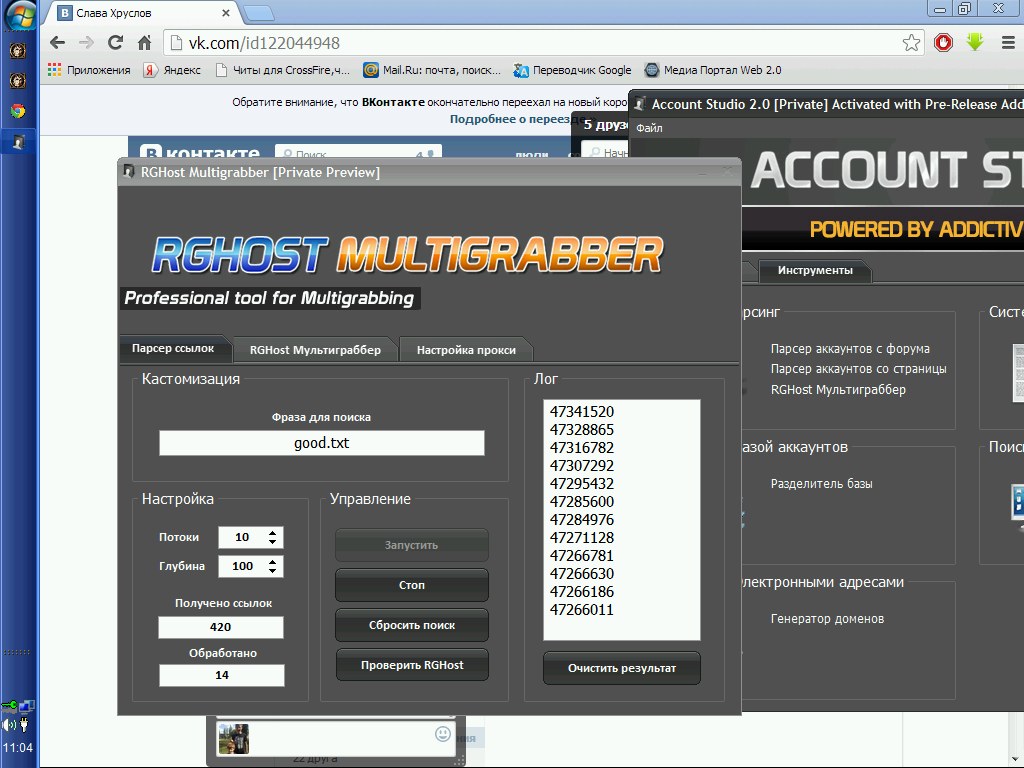Select log entry 47295432
Image resolution: width=1024 pixels, height=768 pixels.
[x=582, y=484]
